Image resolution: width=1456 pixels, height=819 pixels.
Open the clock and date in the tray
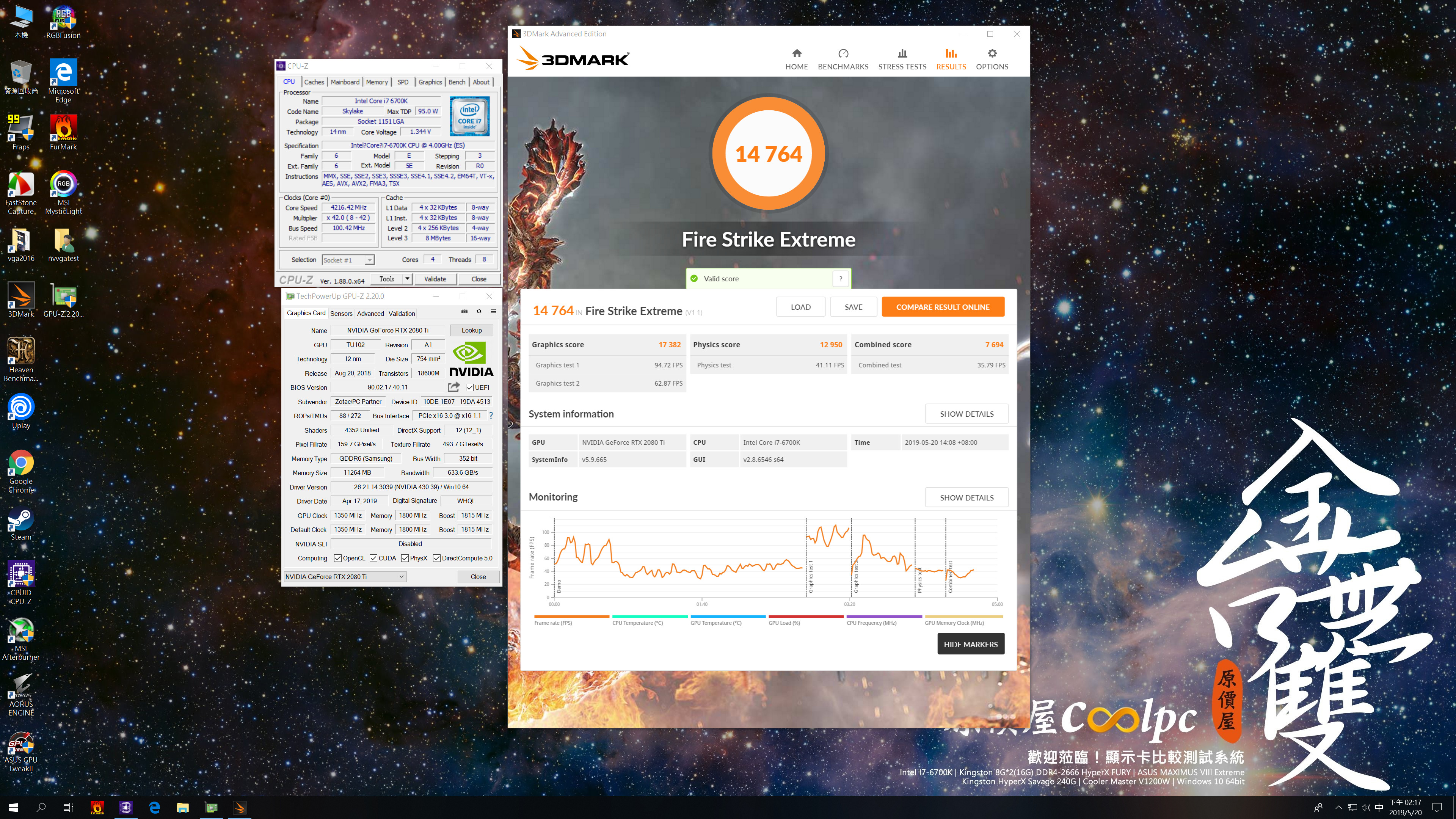tap(1405, 808)
